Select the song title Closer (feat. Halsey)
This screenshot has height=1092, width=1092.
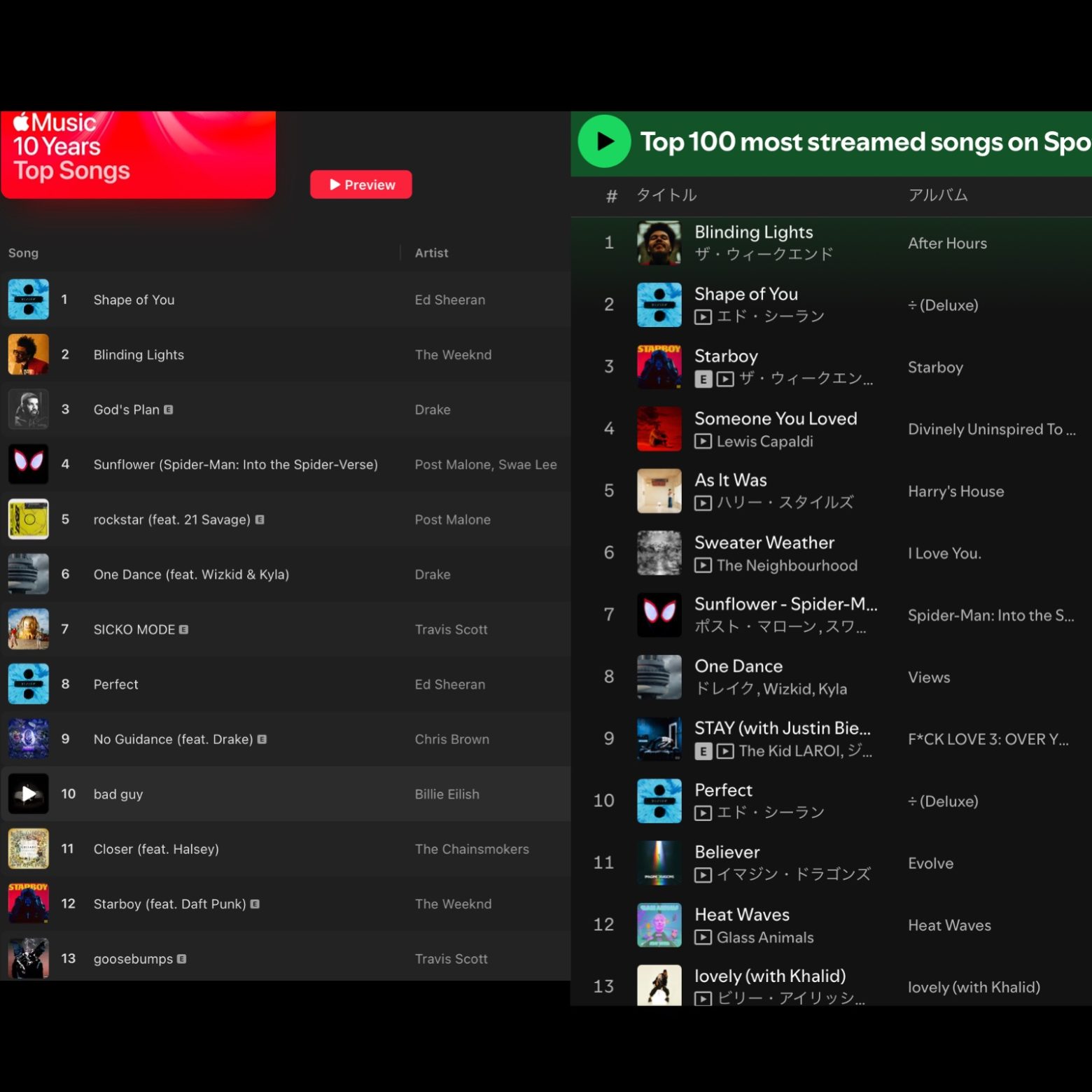156,849
